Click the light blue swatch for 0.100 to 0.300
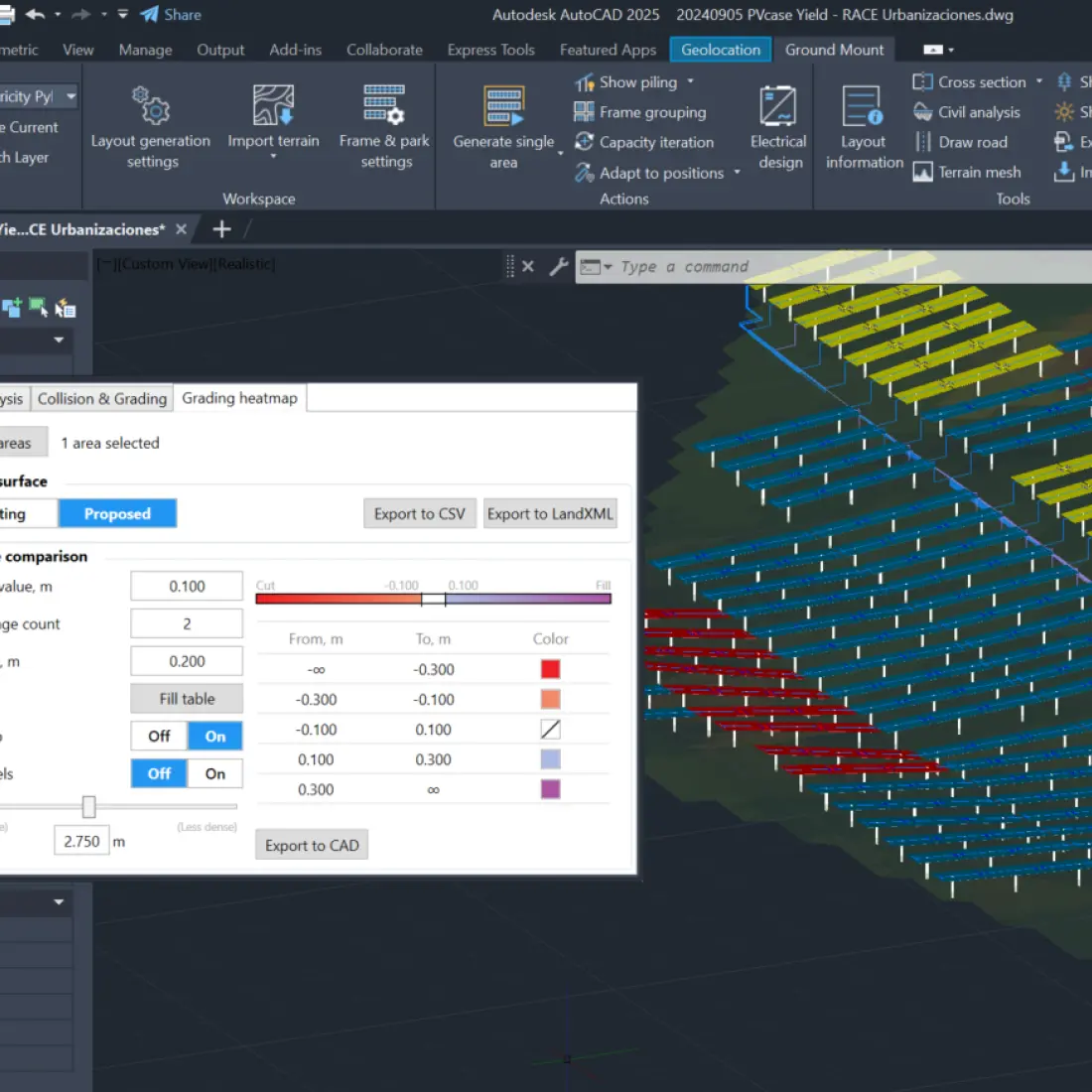This screenshot has height=1092, width=1092. coord(550,759)
